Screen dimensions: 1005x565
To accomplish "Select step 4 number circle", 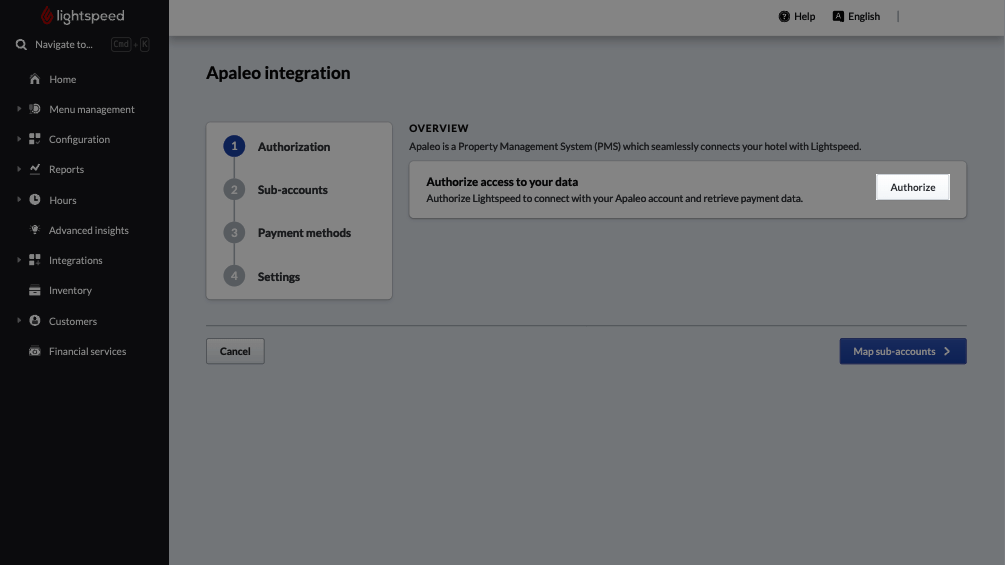I will (234, 276).
